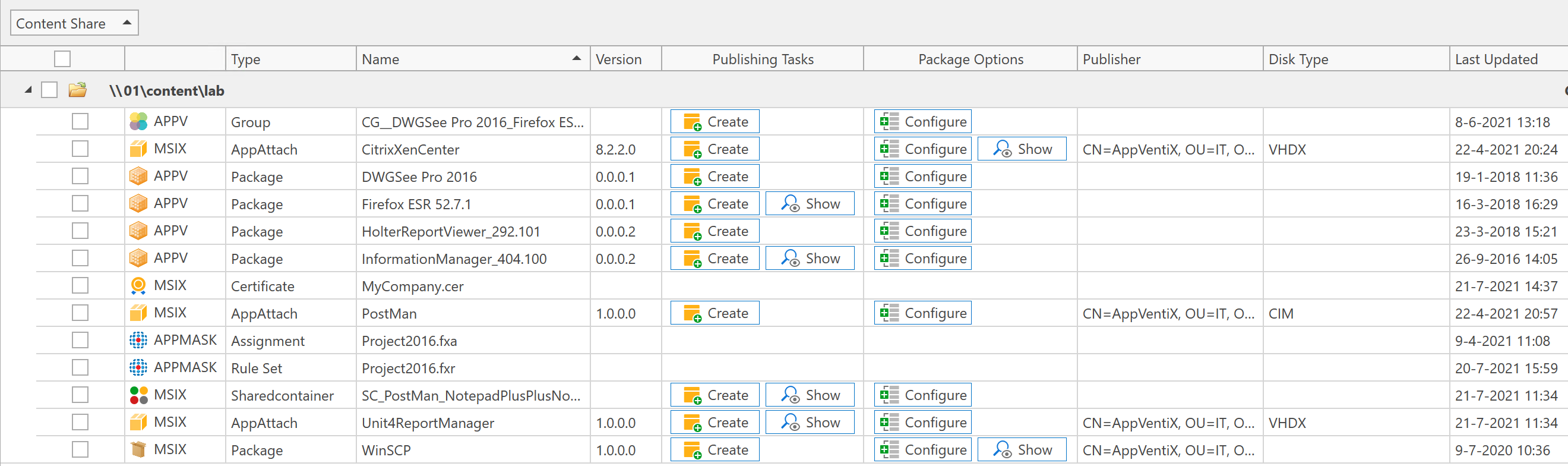1568x466 pixels.
Task: Click the Sharedcontainer colored dots icon
Action: click(x=138, y=395)
